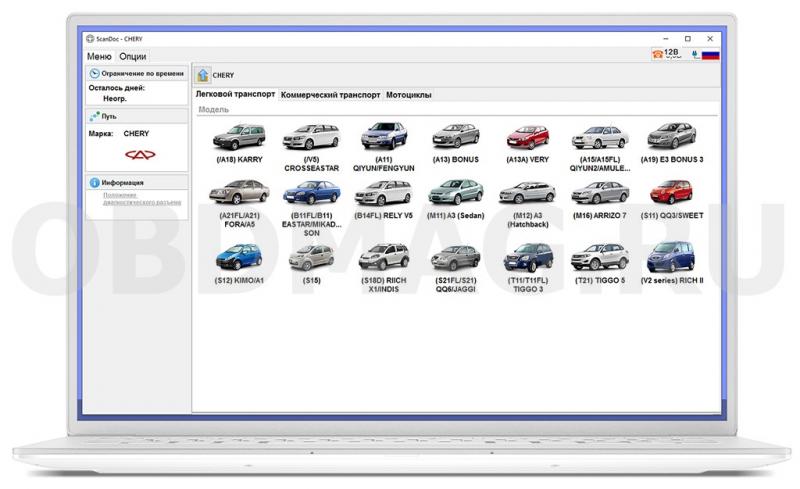Click the CHERY breadcrumb text
The width and height of the screenshot is (800, 489).
223,75
